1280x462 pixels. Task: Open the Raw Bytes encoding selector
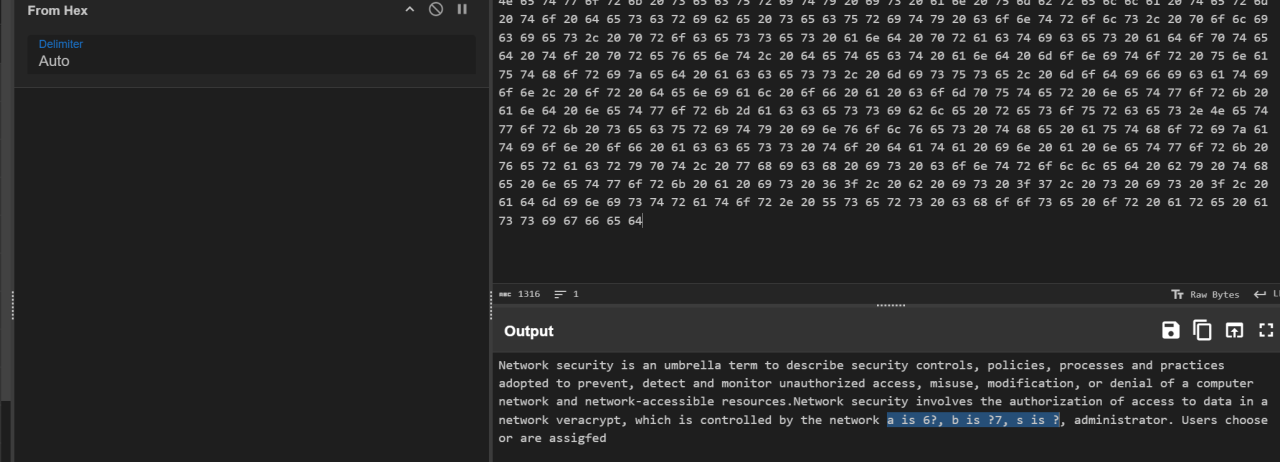click(x=1205, y=294)
